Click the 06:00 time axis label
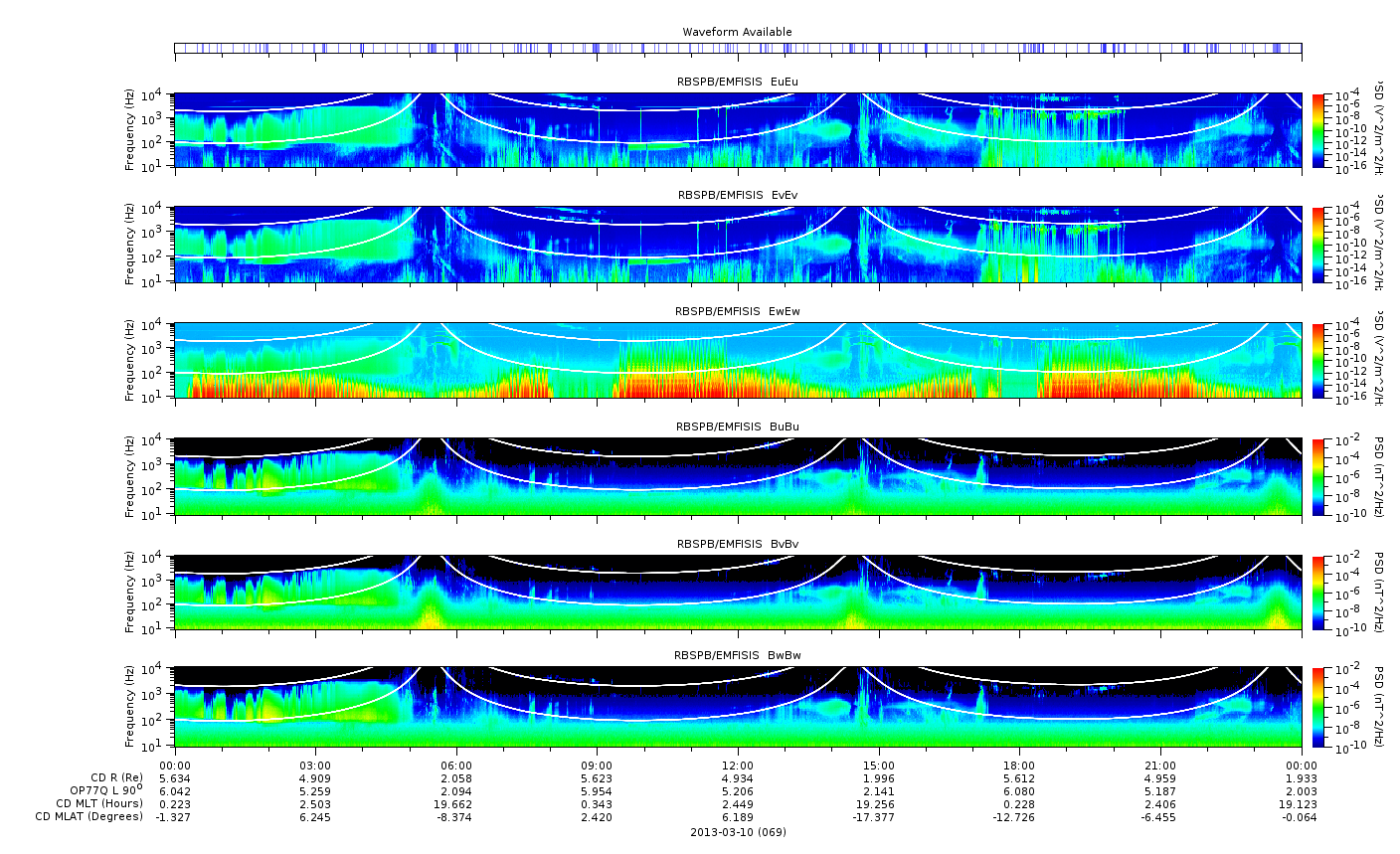 click(456, 766)
